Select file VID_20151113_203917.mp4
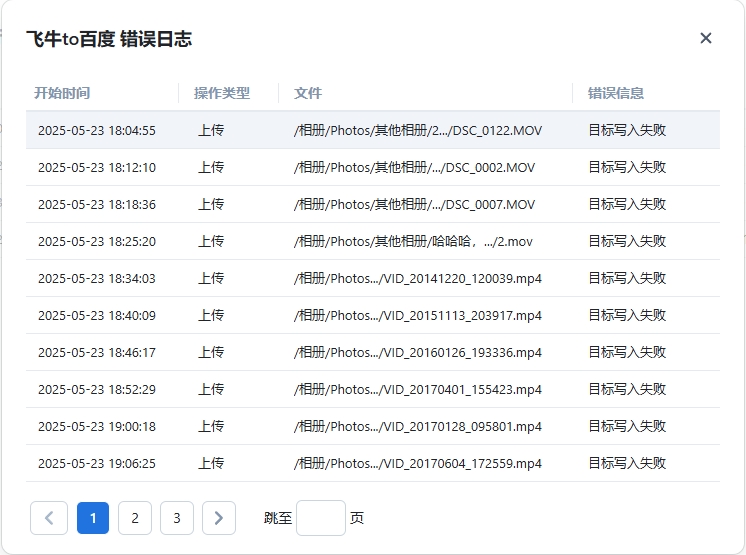 pos(418,315)
